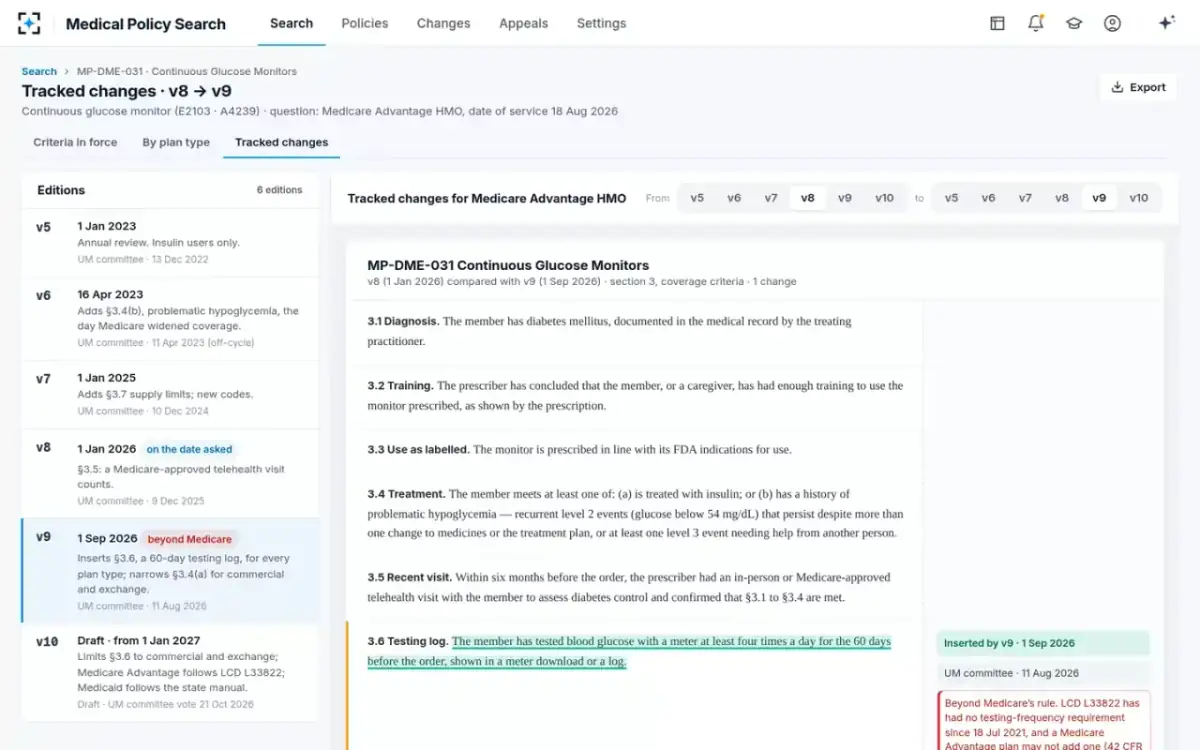Image resolution: width=1200 pixels, height=750 pixels.
Task: Click the 'MP-DME-031 · Continuous Glucose Monitors' breadcrumb
Action: [187, 71]
